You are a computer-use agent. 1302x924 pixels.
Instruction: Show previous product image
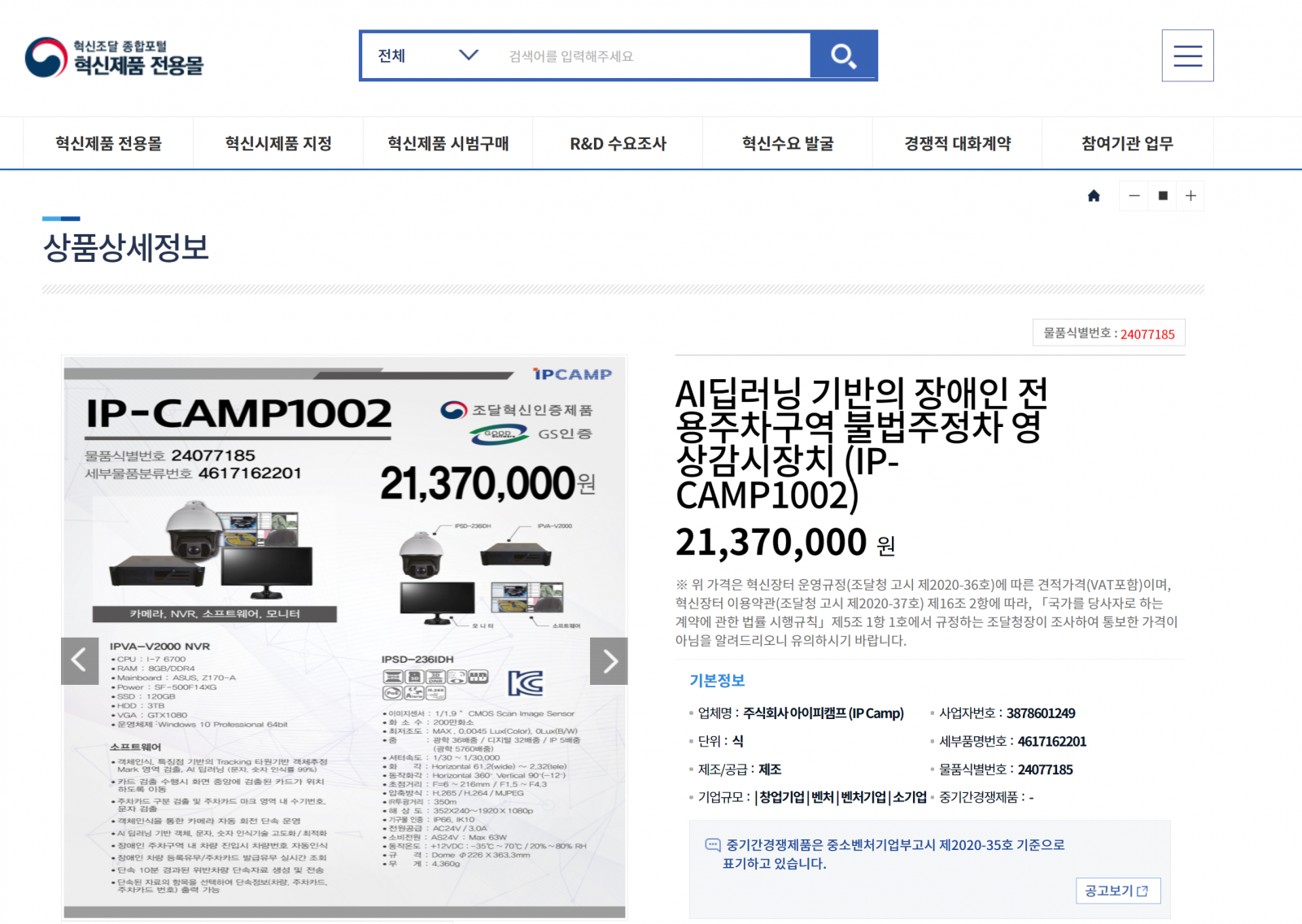(80, 660)
